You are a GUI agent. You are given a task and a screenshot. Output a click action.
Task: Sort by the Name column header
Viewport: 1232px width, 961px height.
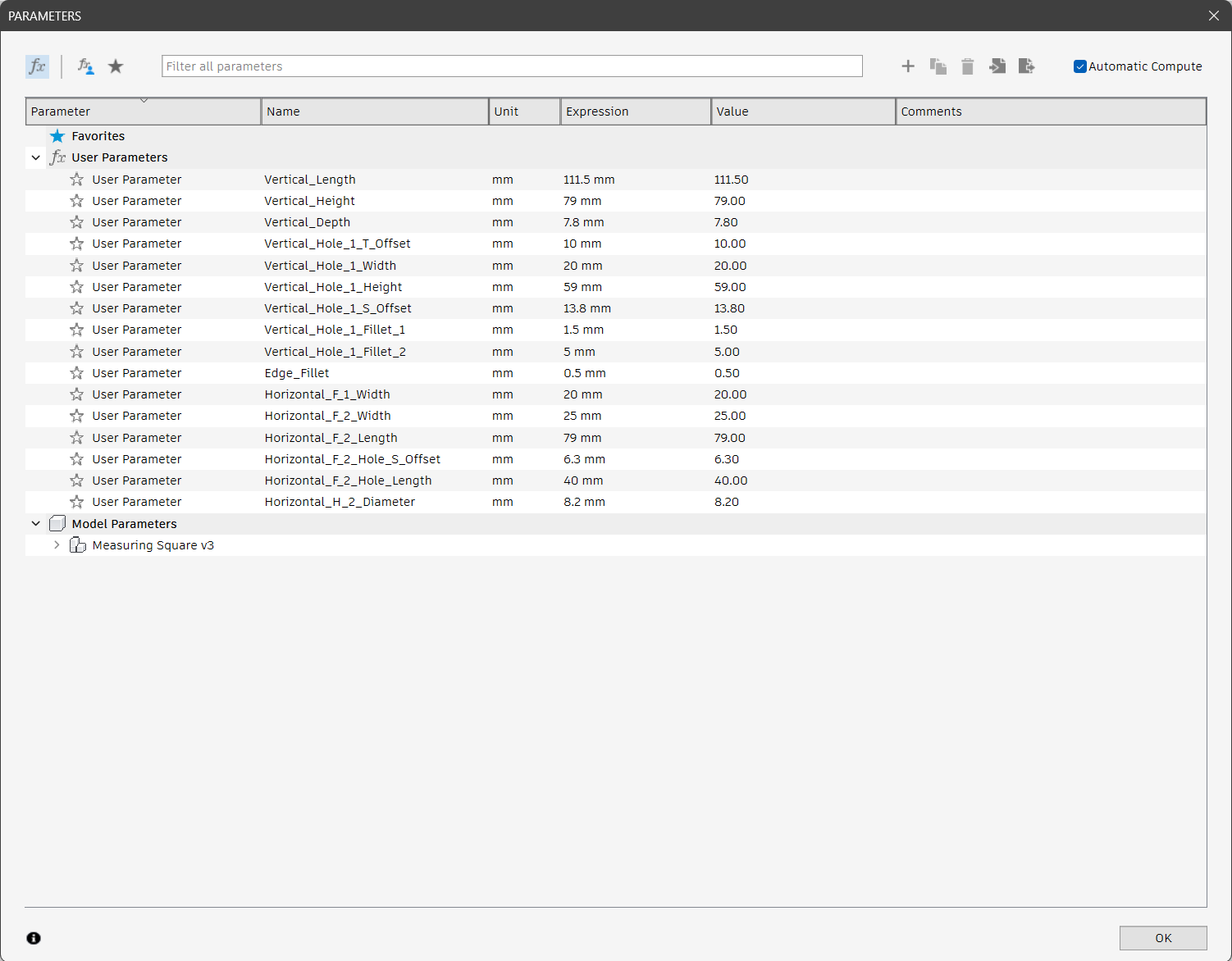click(374, 112)
